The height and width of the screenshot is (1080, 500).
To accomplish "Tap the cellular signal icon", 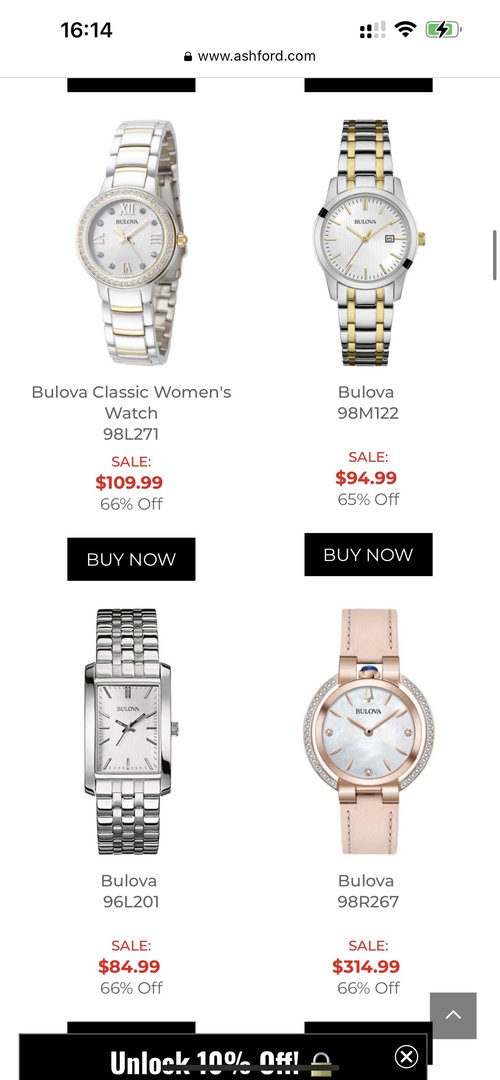I will 373,30.
